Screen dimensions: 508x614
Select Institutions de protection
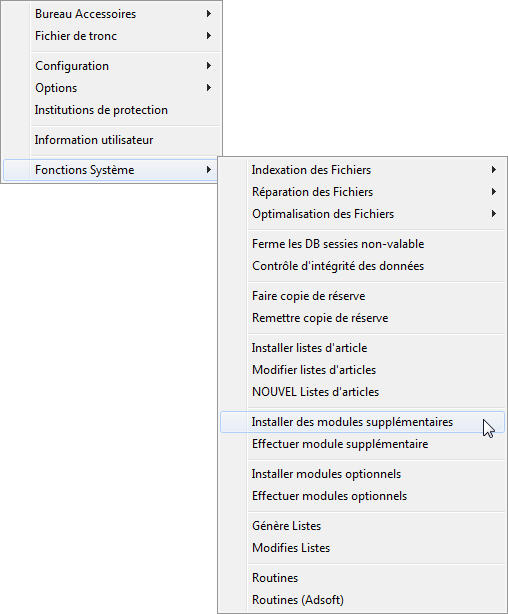[112, 110]
